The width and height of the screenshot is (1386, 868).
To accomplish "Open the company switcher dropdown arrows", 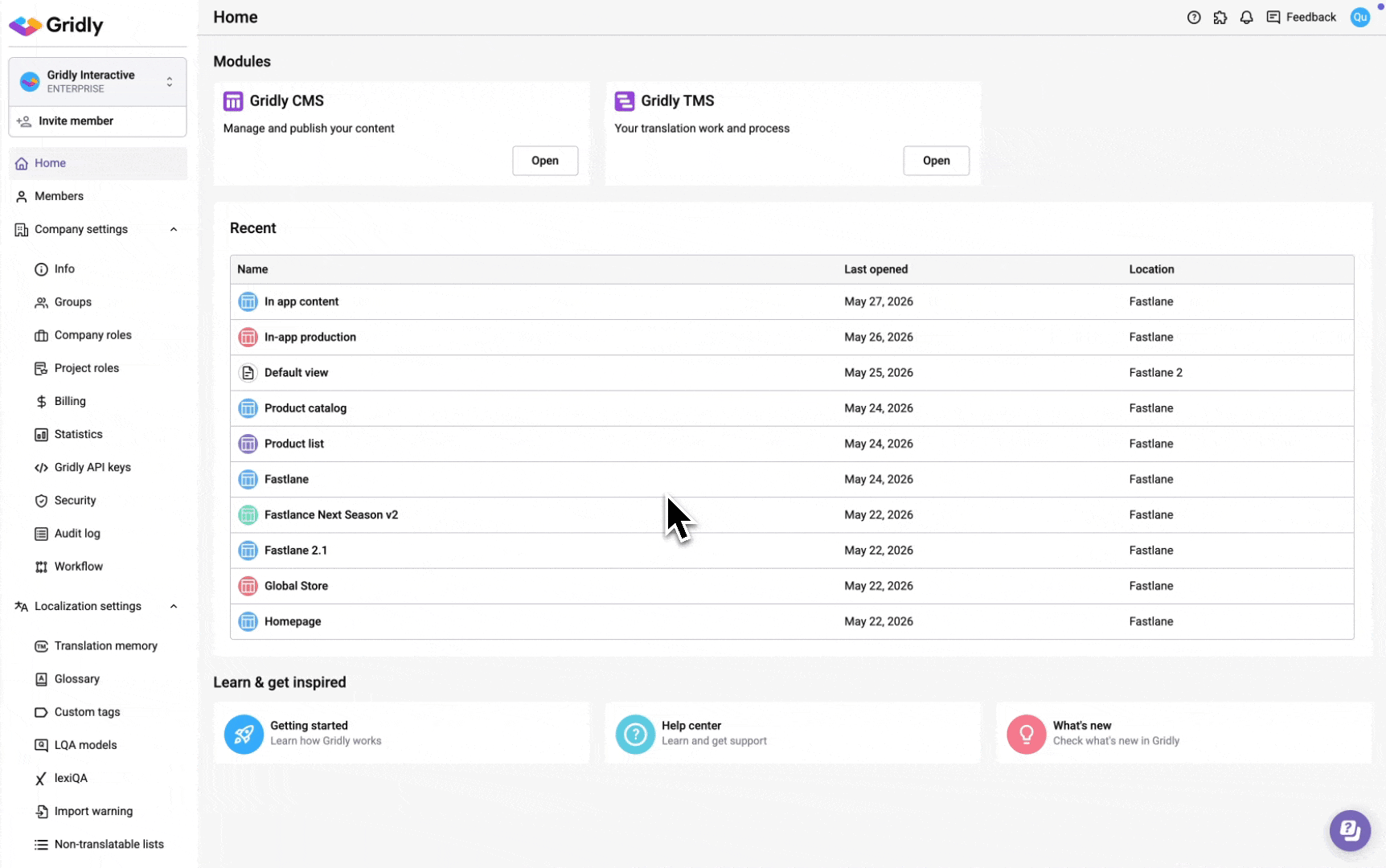I will click(170, 82).
